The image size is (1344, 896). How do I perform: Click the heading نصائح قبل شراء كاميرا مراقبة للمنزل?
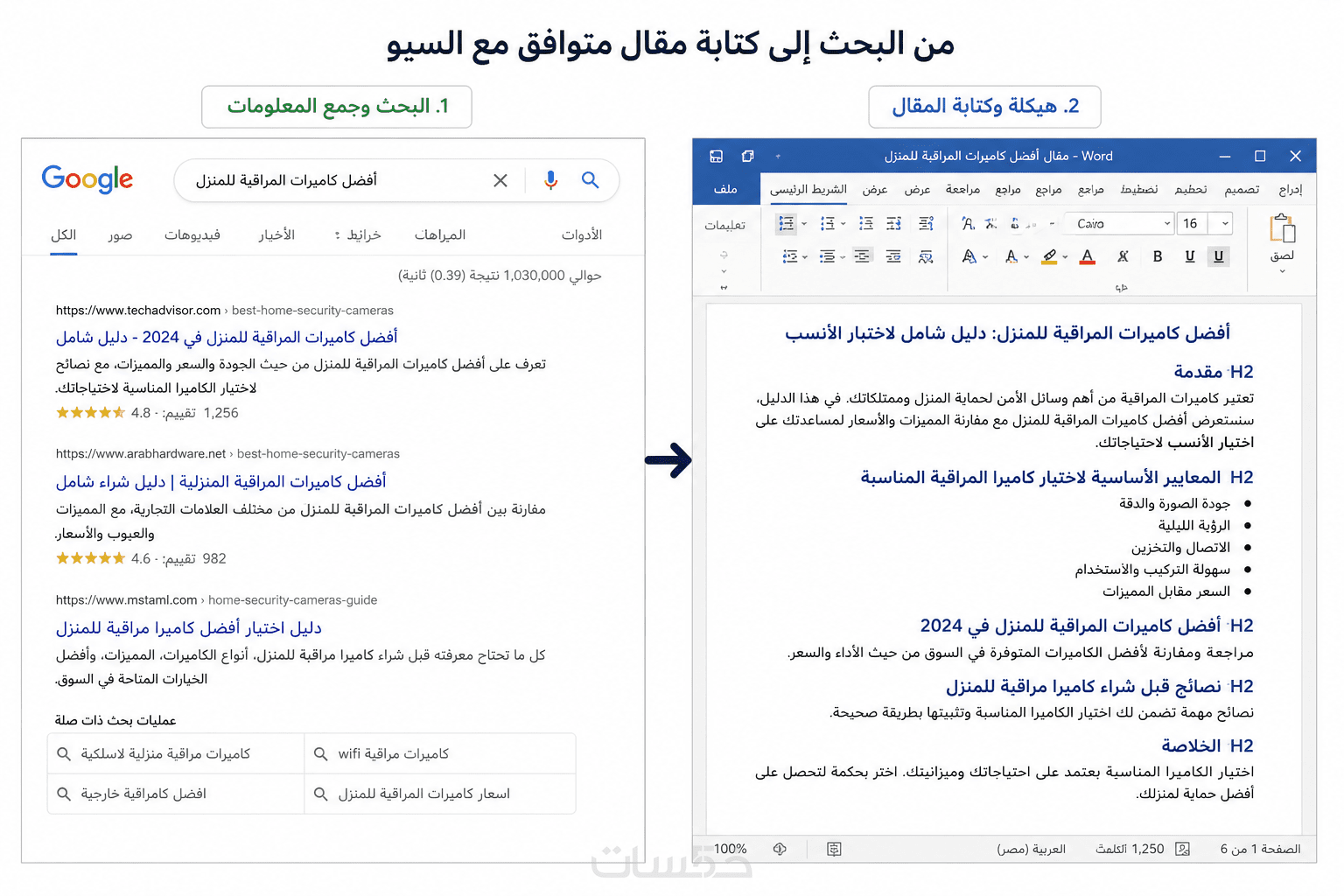click(x=1099, y=687)
